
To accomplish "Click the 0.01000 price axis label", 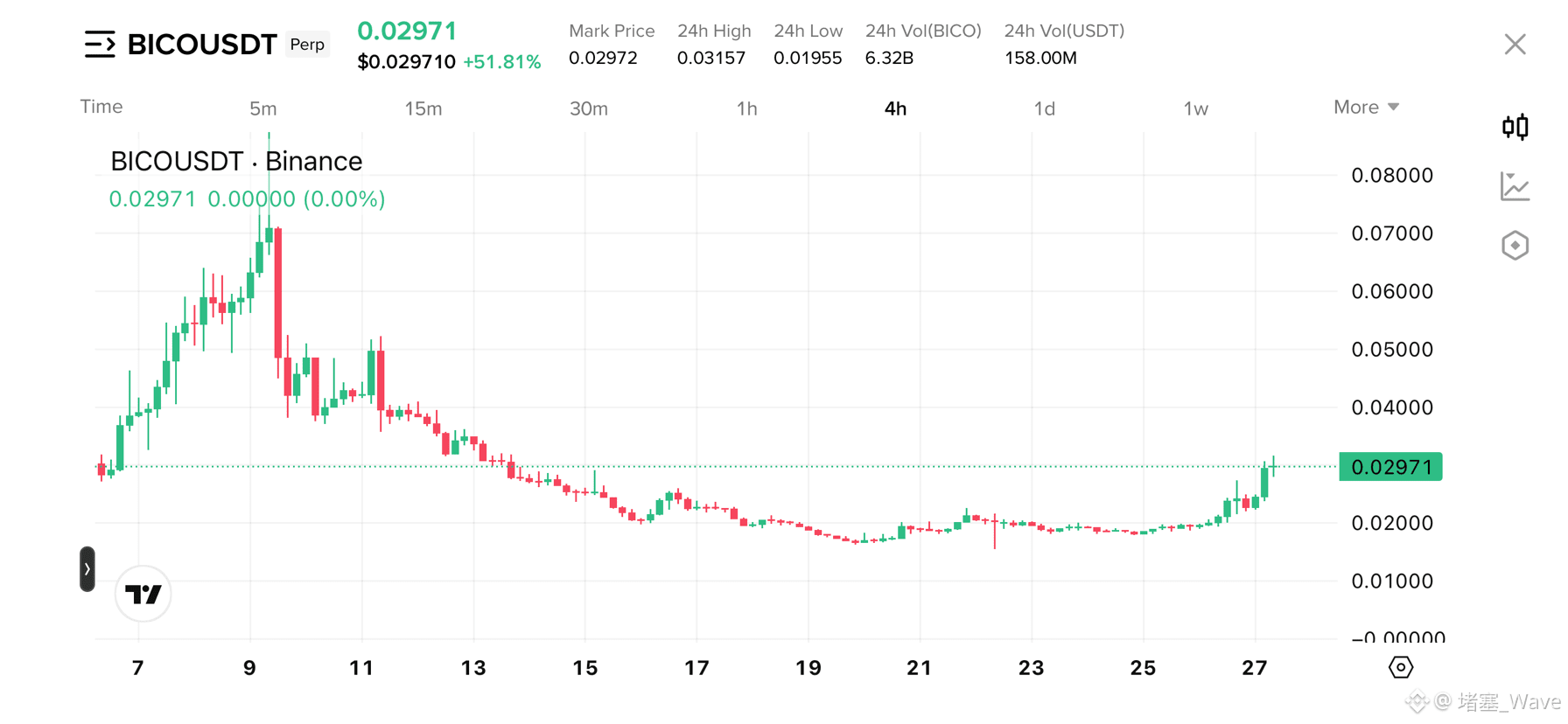I will [1392, 581].
